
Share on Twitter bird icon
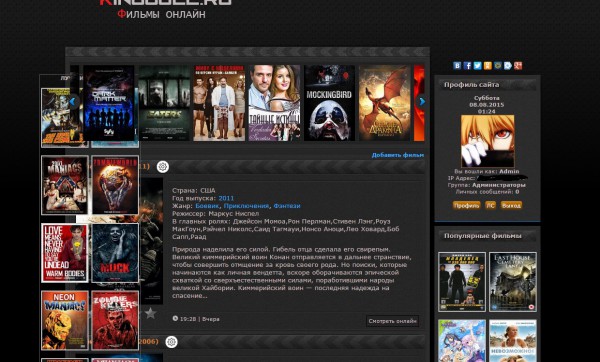[x=478, y=65]
